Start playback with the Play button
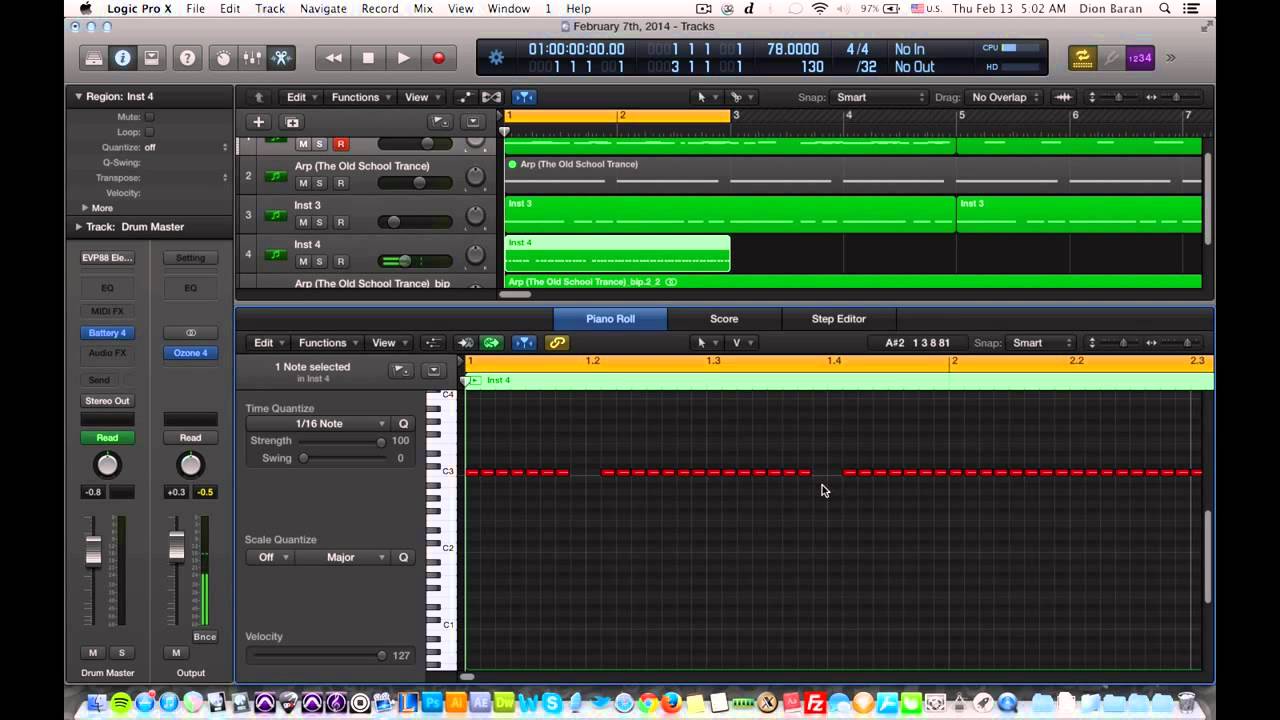 [x=403, y=58]
